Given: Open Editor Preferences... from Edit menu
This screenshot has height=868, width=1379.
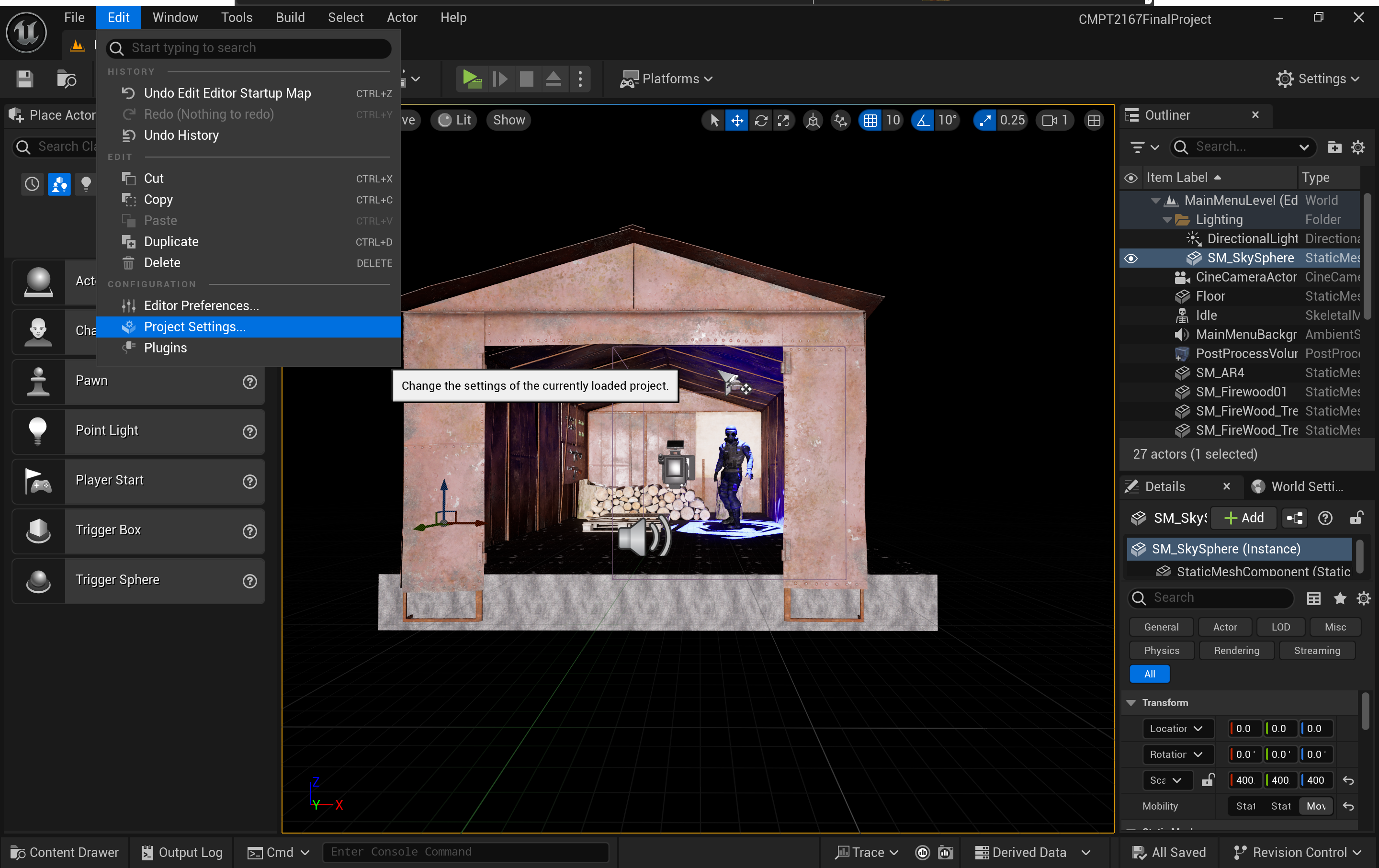Looking at the screenshot, I should (x=249, y=306).
